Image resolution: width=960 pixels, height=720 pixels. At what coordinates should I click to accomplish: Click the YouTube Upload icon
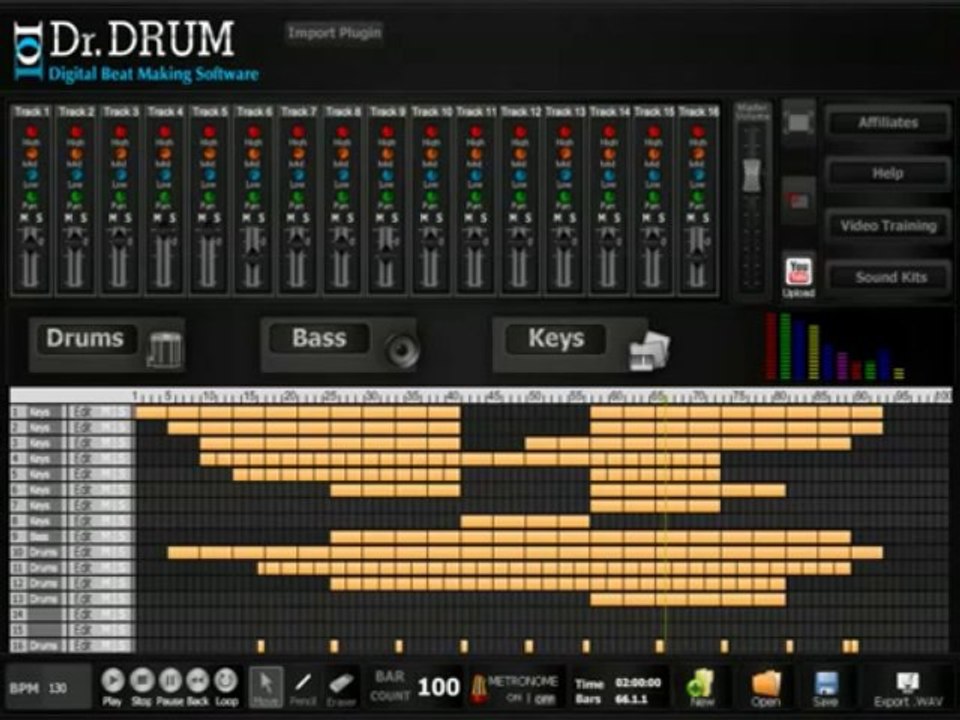(x=798, y=272)
